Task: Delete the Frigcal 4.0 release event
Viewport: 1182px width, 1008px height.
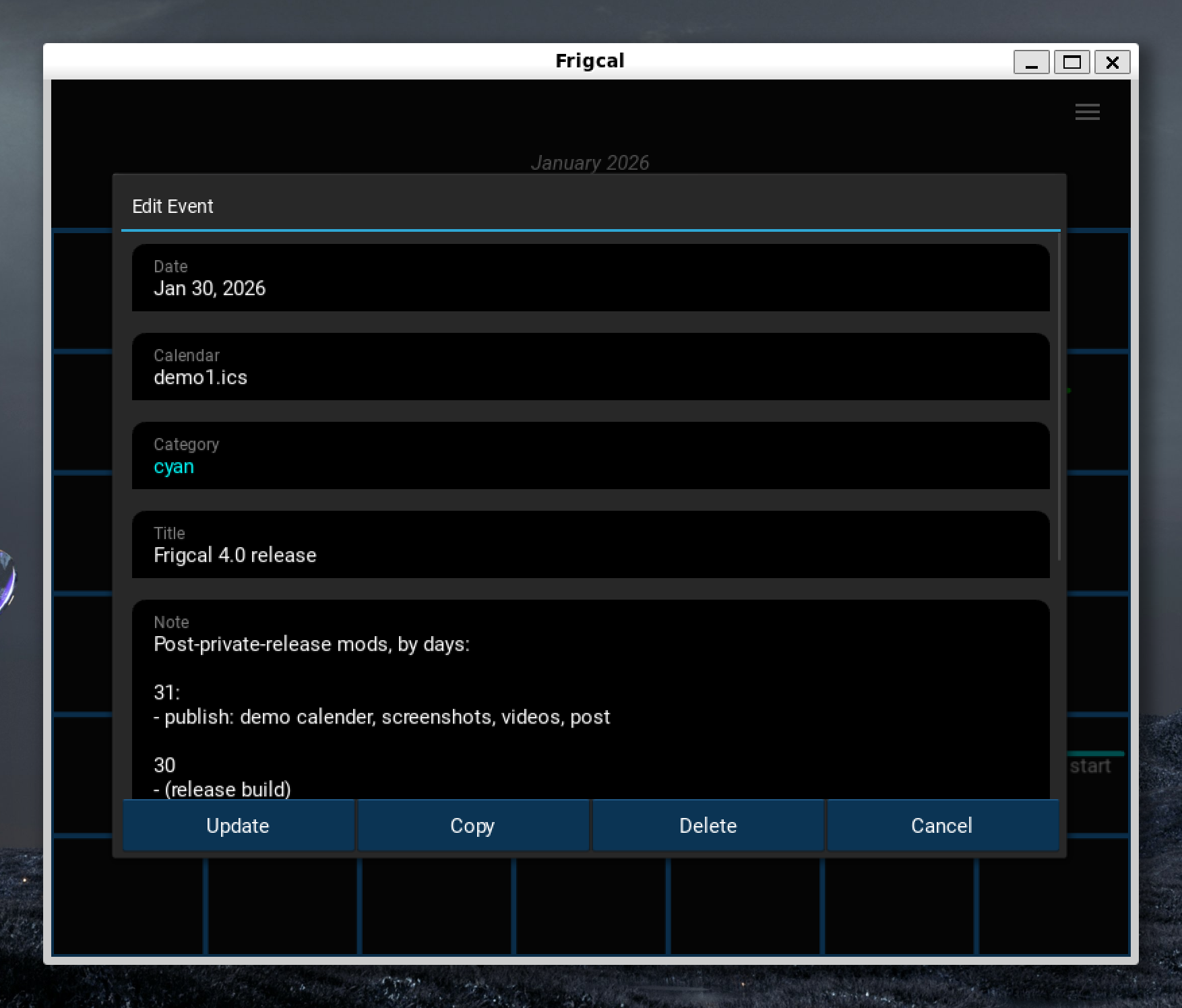Action: [x=708, y=825]
